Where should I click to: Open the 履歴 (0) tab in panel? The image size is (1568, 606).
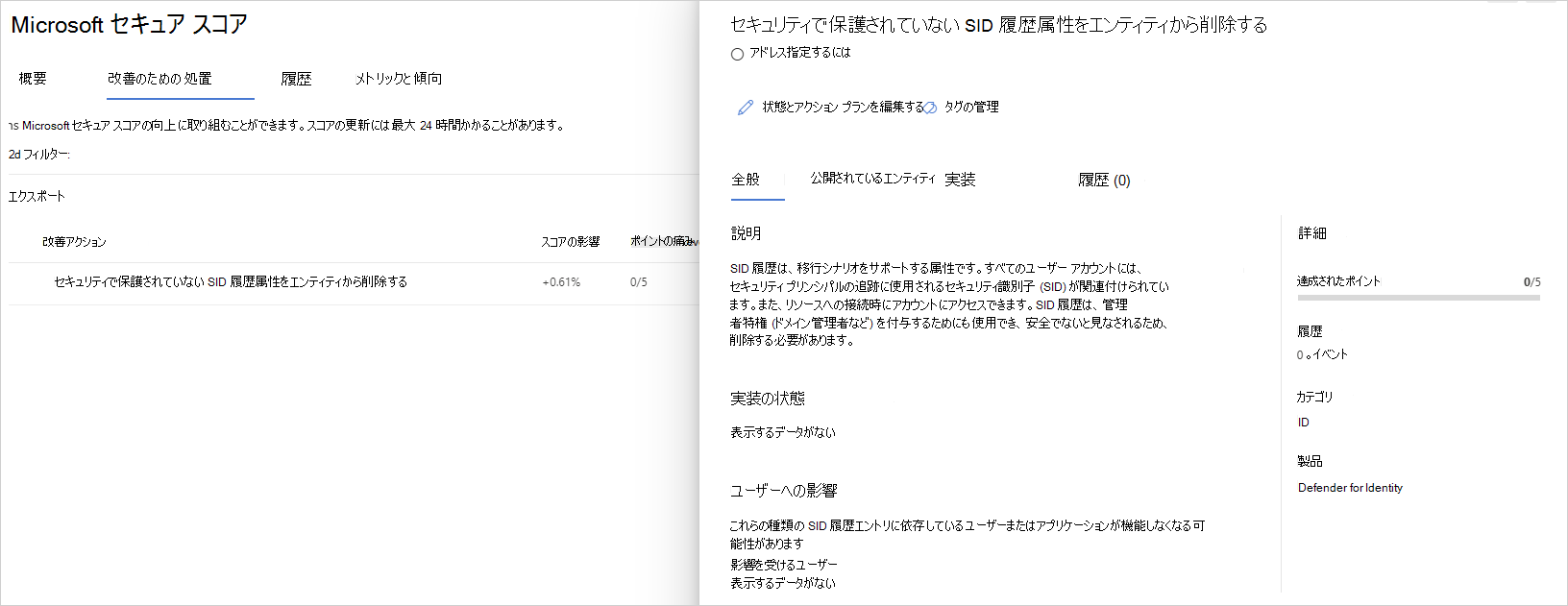[x=1104, y=181]
